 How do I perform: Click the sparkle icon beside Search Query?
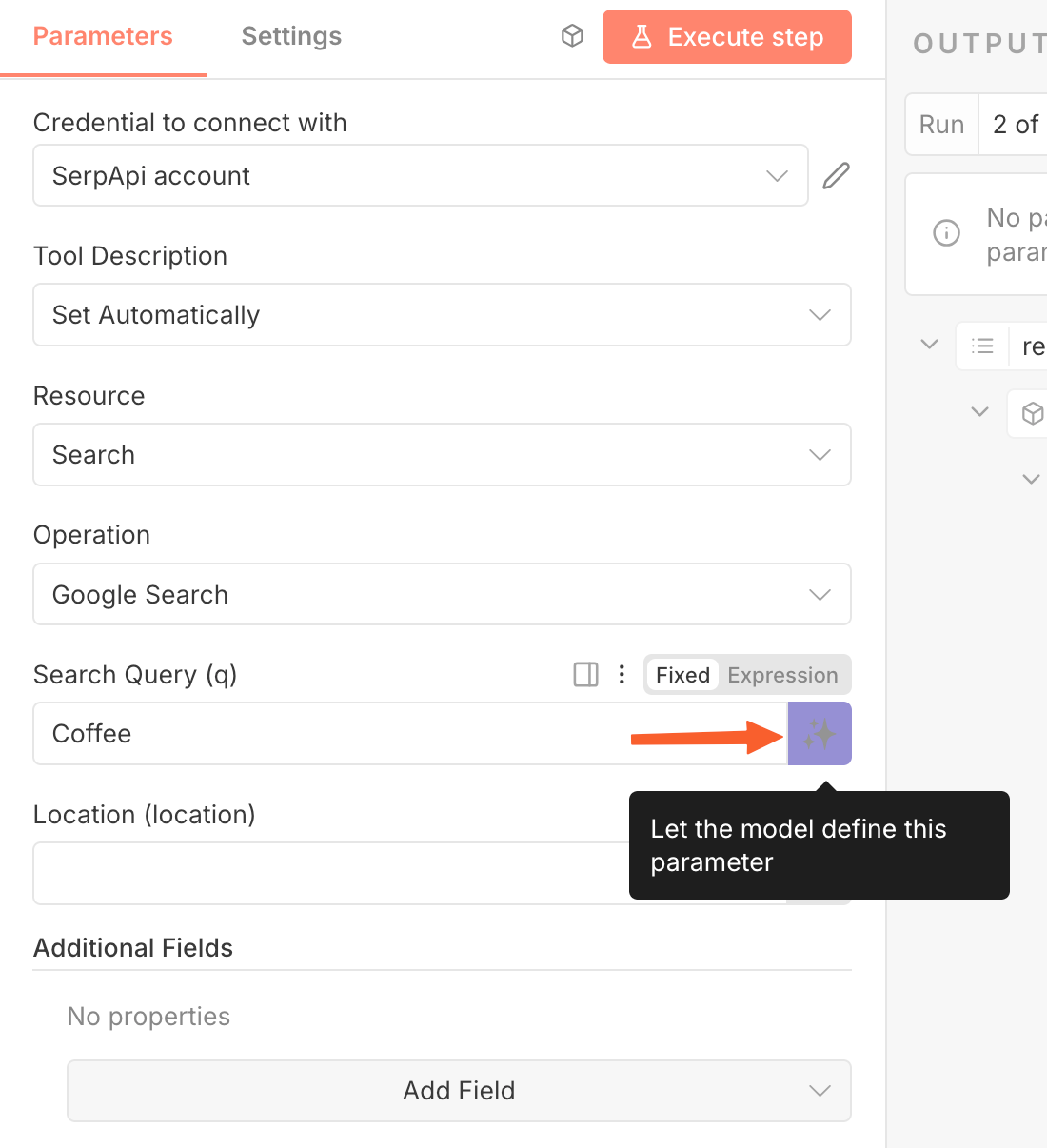click(820, 734)
